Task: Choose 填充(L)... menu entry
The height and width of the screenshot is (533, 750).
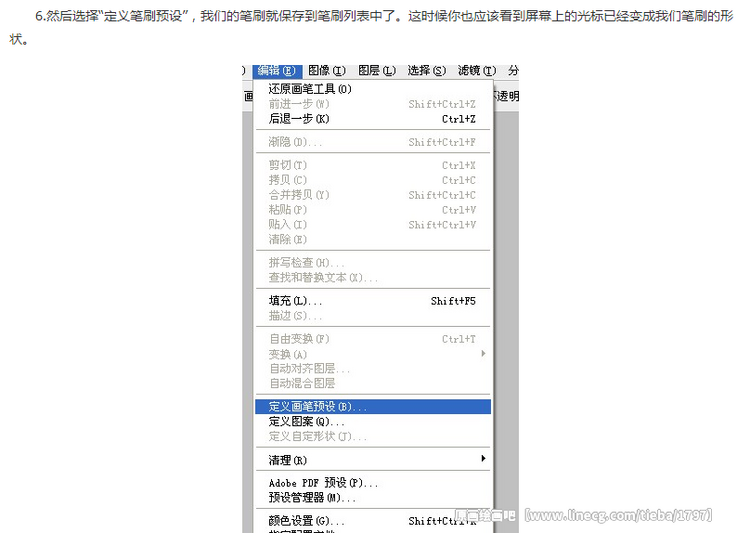Action: [373, 301]
